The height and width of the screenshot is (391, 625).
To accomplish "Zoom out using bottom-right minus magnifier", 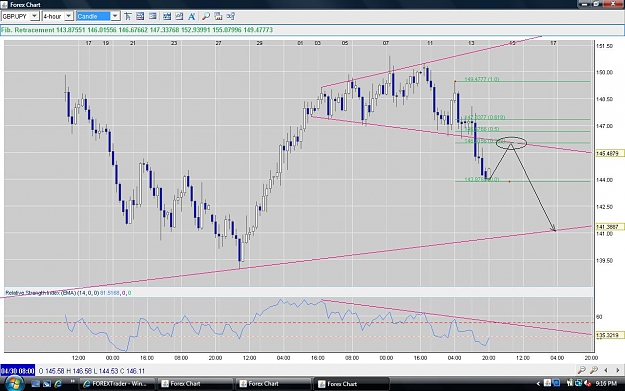I will pyautogui.click(x=582, y=370).
